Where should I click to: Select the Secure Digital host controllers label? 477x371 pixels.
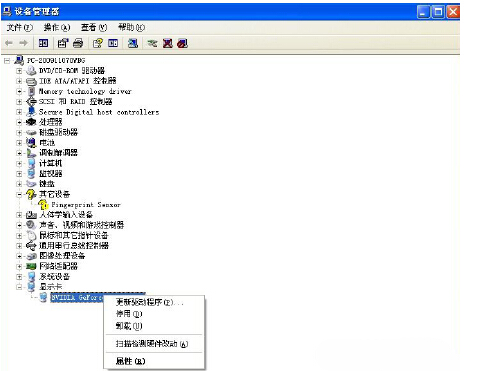click(x=99, y=112)
